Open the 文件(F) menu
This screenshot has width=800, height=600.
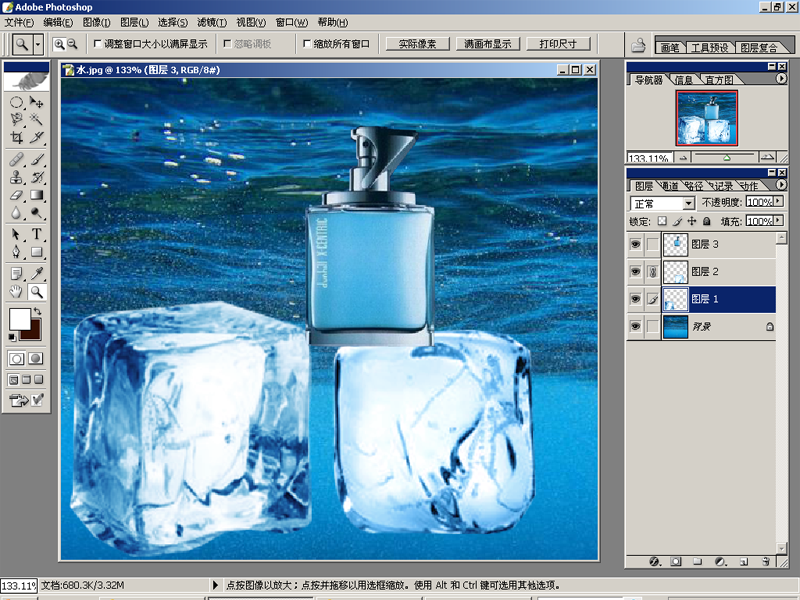pos(19,22)
